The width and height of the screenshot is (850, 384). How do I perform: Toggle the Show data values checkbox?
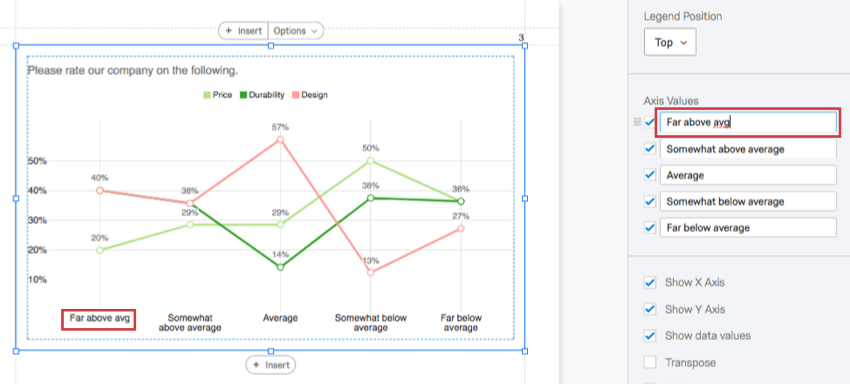(650, 336)
